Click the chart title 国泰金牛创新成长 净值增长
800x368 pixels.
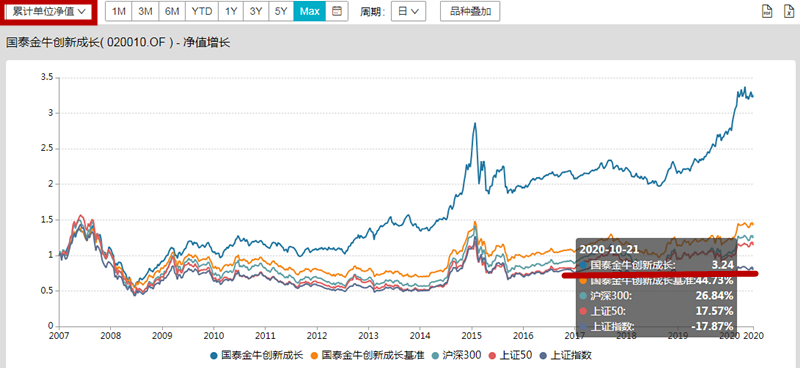coord(118,43)
